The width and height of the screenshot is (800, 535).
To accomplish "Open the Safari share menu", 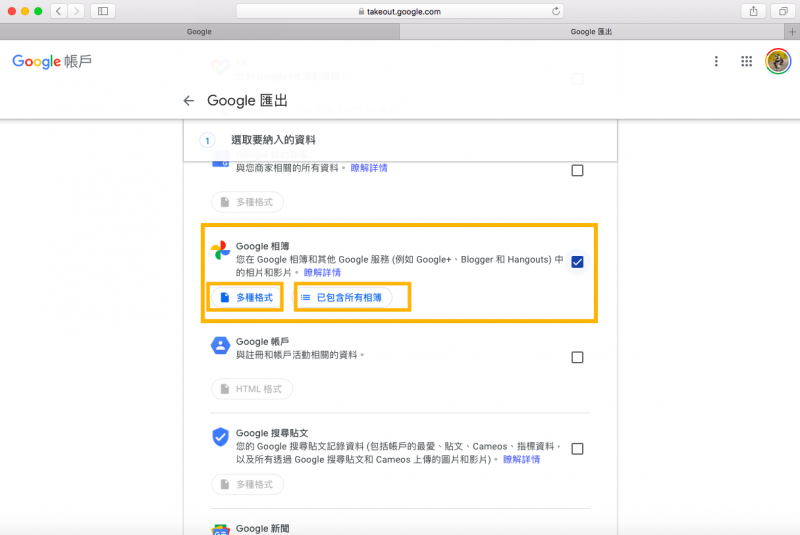I will tap(754, 11).
